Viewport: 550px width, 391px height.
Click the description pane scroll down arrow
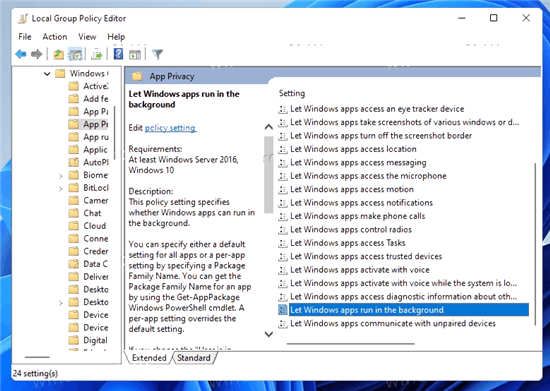pyautogui.click(x=269, y=334)
